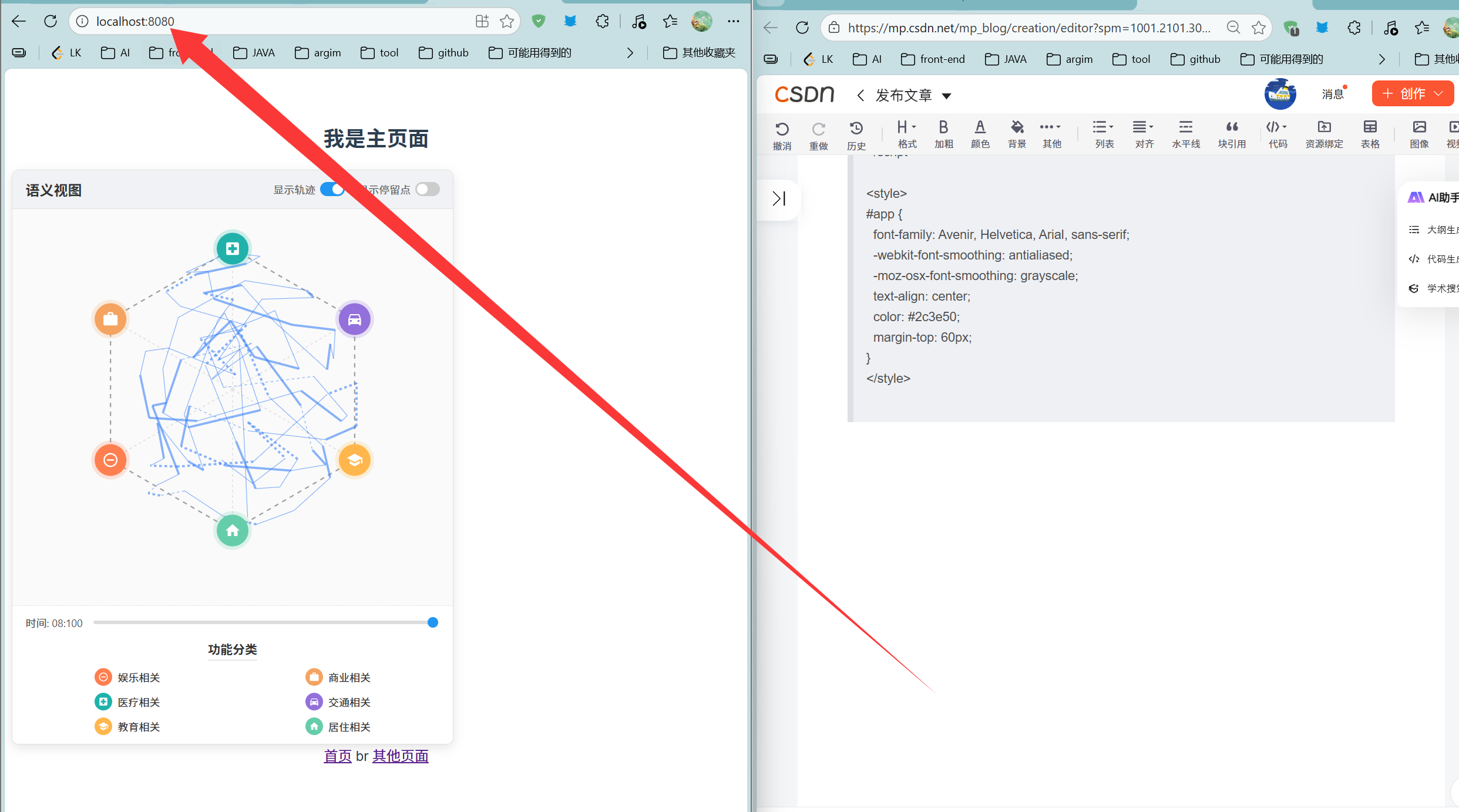The height and width of the screenshot is (812, 1459).
Task: Open the 创作 dropdown button
Action: [x=1412, y=94]
